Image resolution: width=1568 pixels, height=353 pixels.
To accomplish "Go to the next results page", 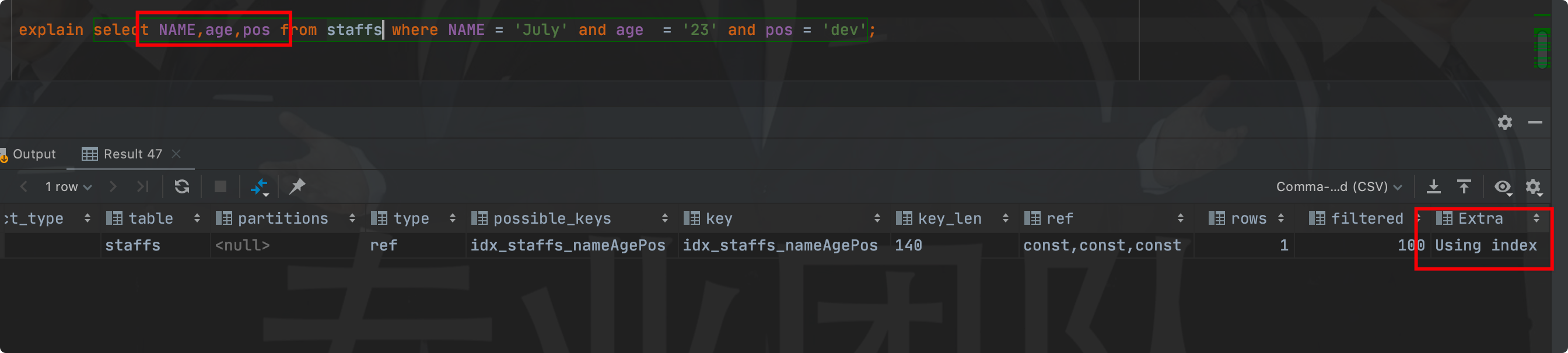I will pyautogui.click(x=113, y=186).
